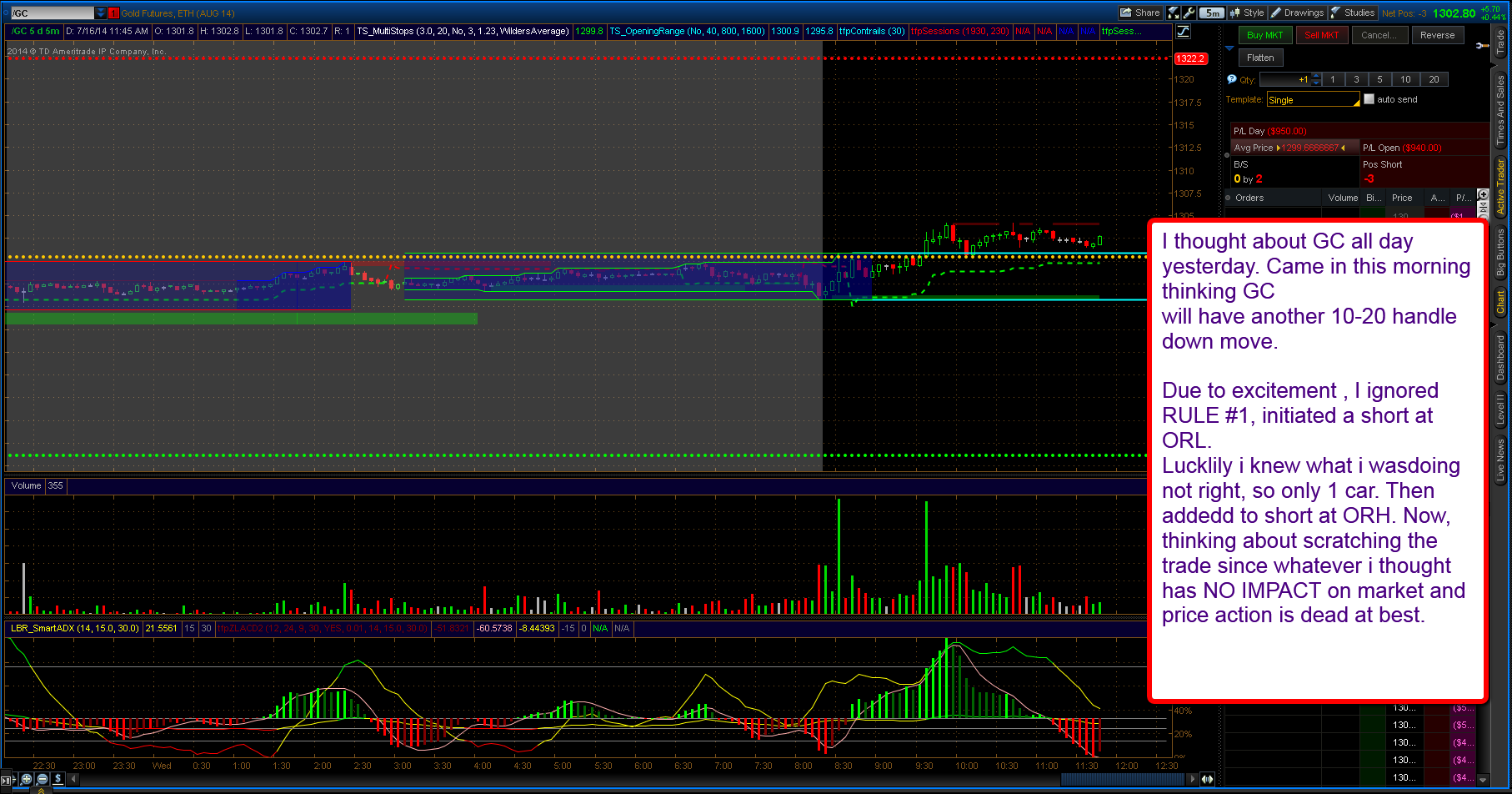Click the expand-chart double arrow icon bottom right
This screenshot has width=1512, height=794.
pos(1208,779)
